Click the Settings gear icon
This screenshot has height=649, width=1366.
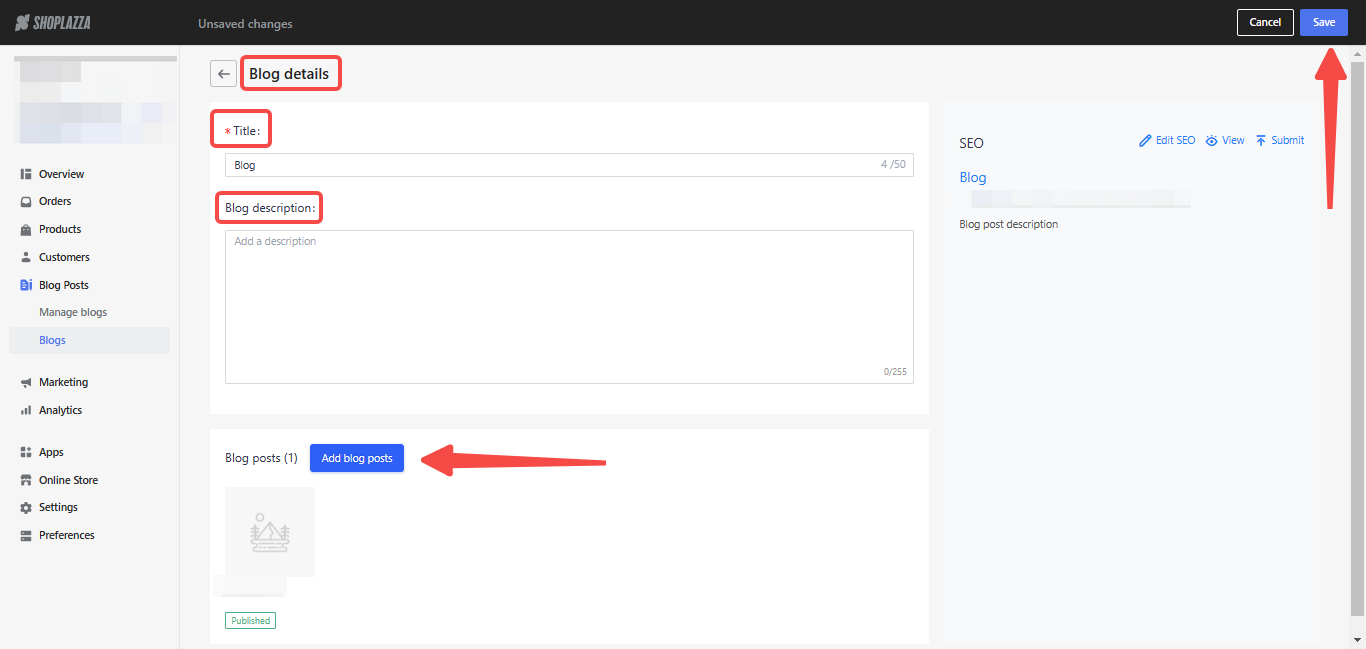pyautogui.click(x=26, y=507)
